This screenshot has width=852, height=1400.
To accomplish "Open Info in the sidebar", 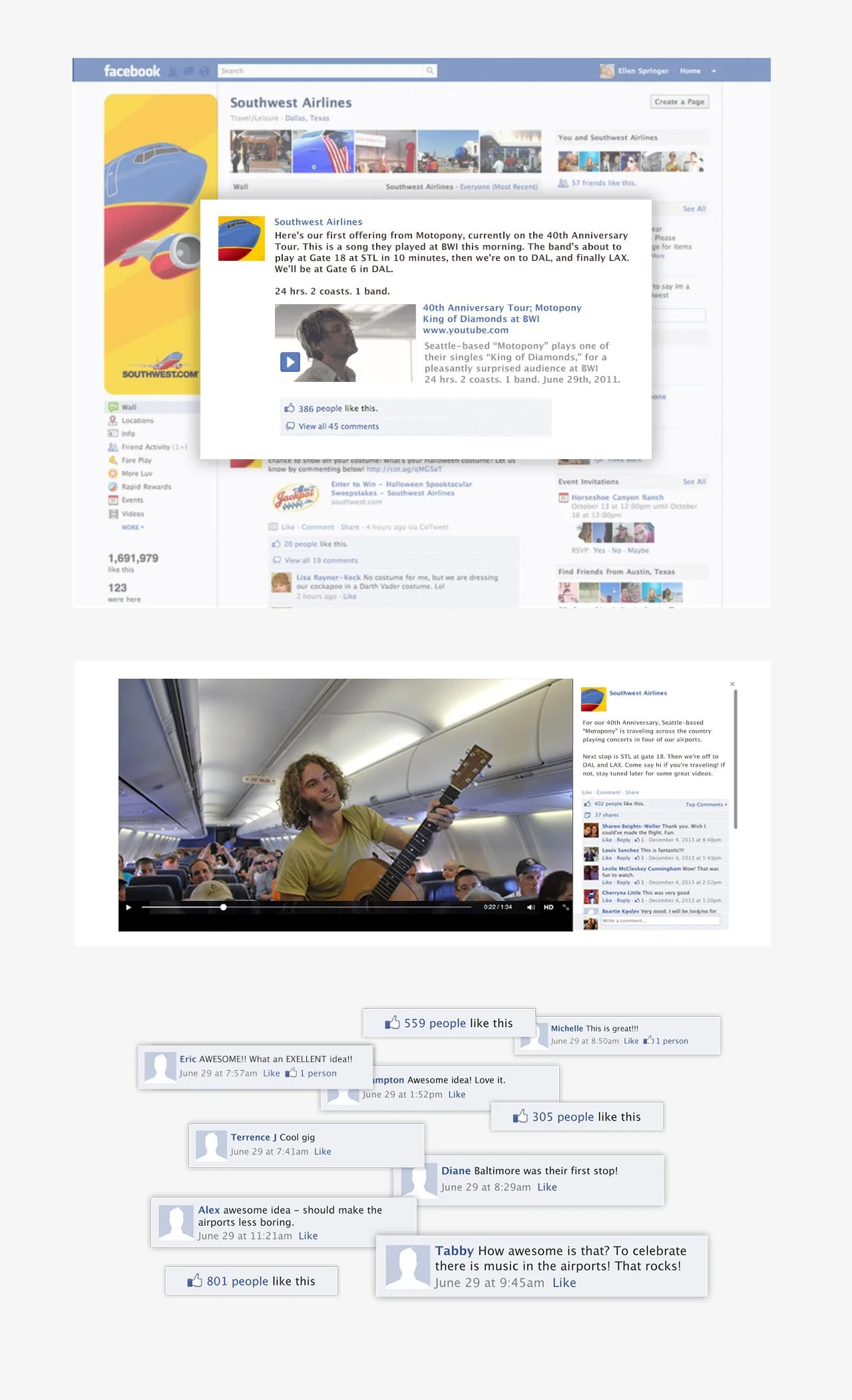I will [128, 434].
